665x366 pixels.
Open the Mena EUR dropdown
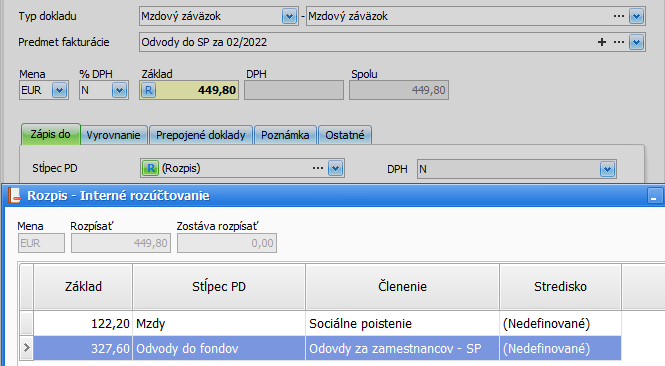59,90
